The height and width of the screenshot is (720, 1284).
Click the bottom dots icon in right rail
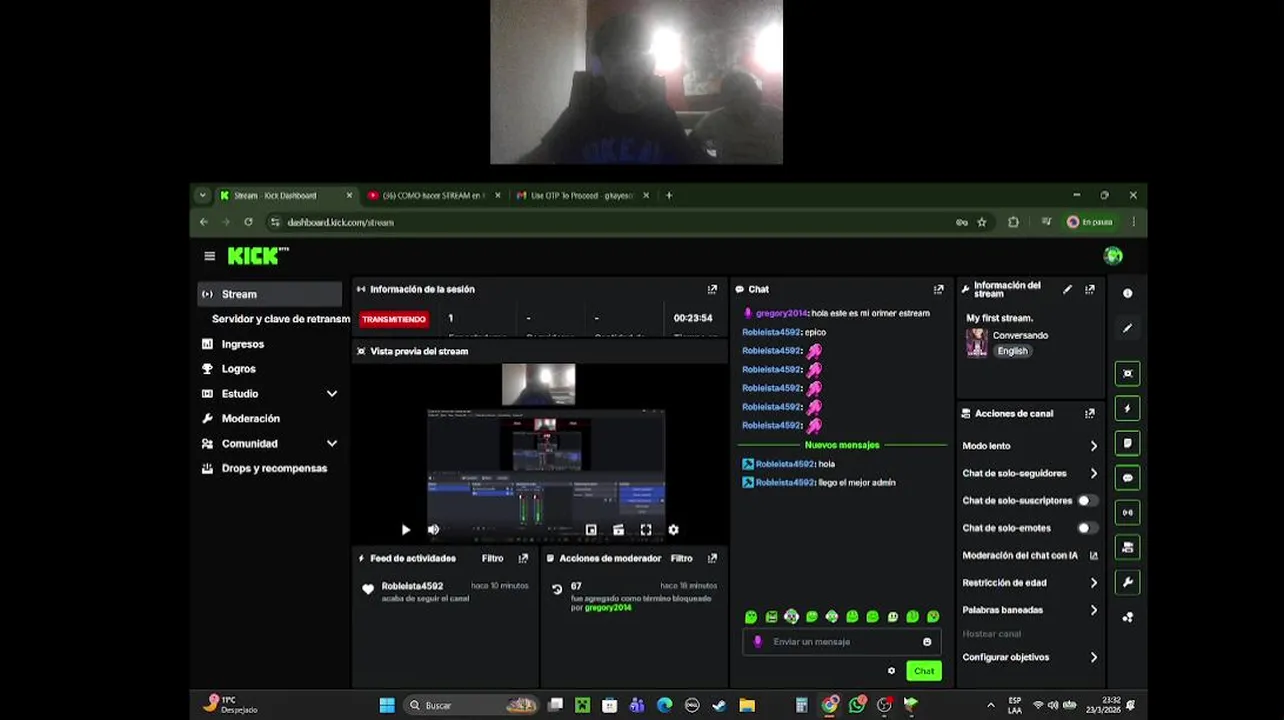(x=1127, y=617)
